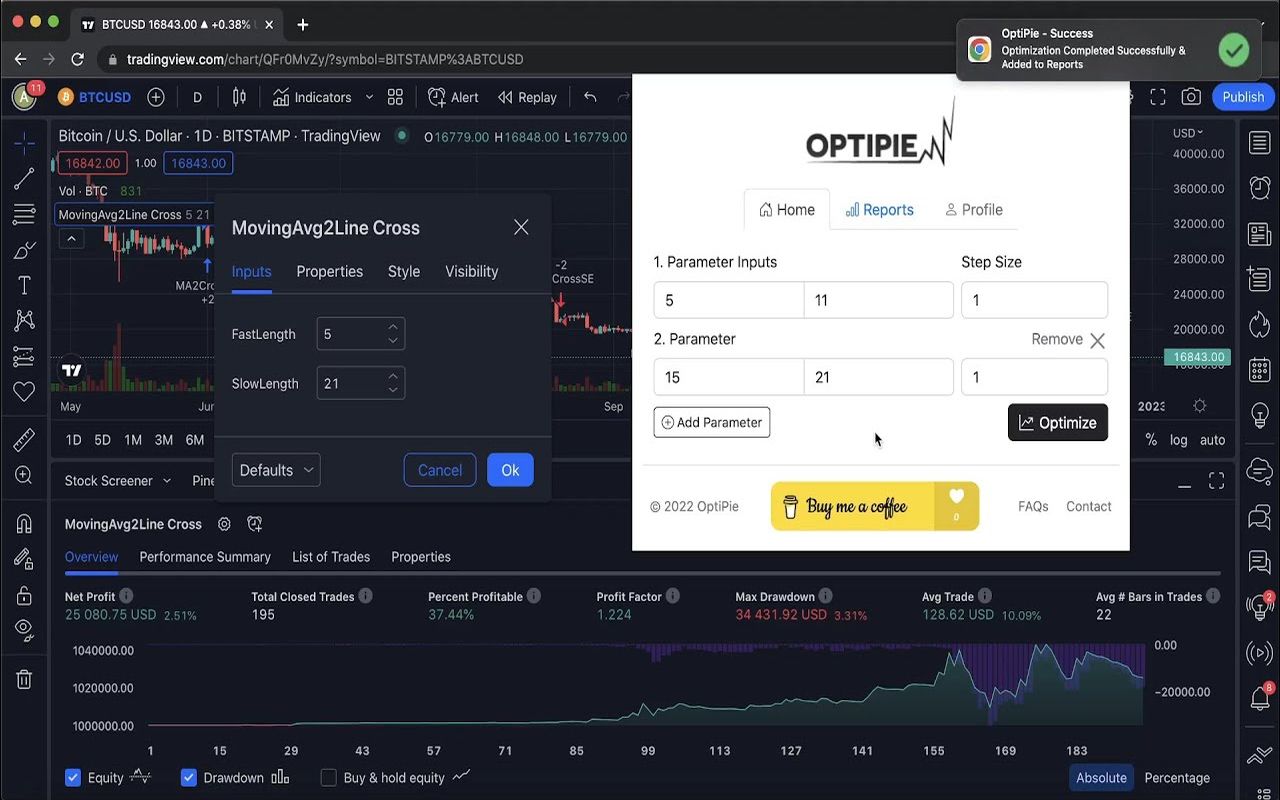The height and width of the screenshot is (800, 1280).
Task: Open the Defaults dropdown in indicator settings
Action: [x=275, y=469]
